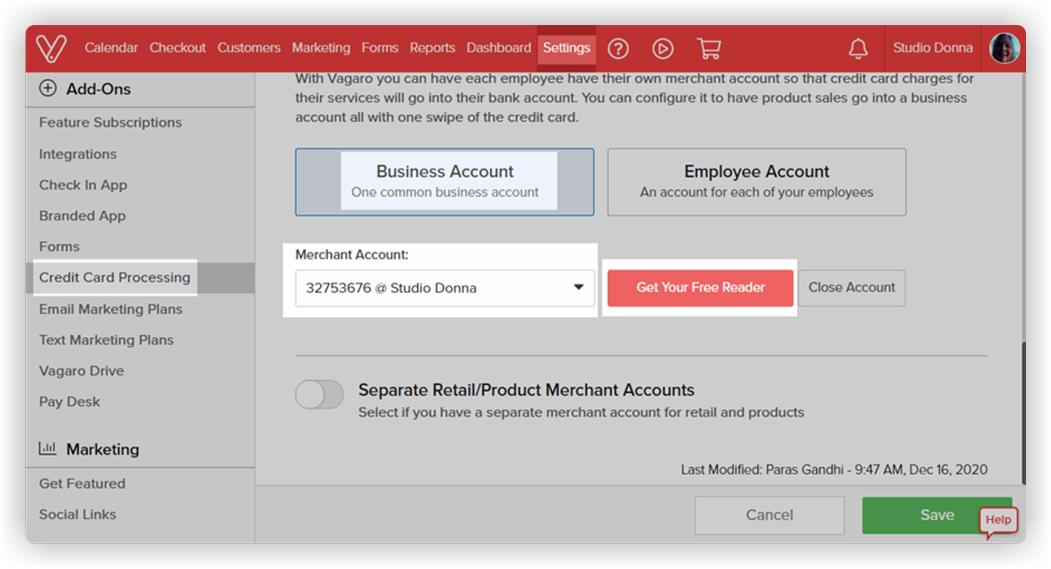The image size is (1051, 569).
Task: Open the shopping cart icon
Action: pyautogui.click(x=708, y=48)
